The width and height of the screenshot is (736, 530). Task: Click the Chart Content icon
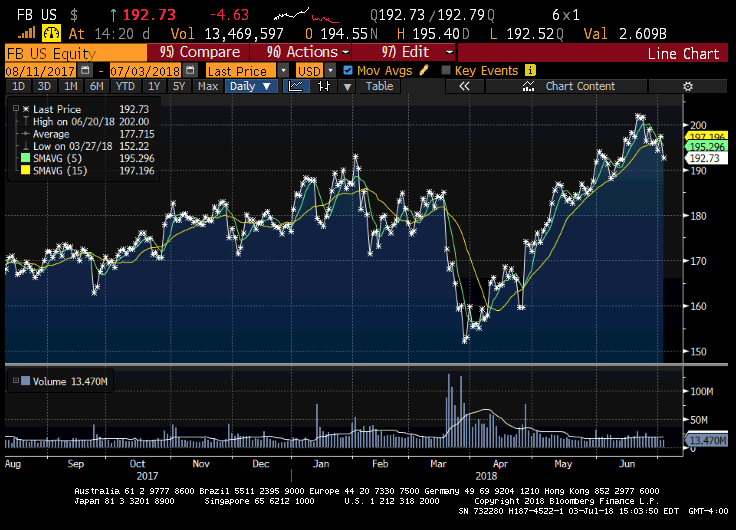pyautogui.click(x=529, y=86)
